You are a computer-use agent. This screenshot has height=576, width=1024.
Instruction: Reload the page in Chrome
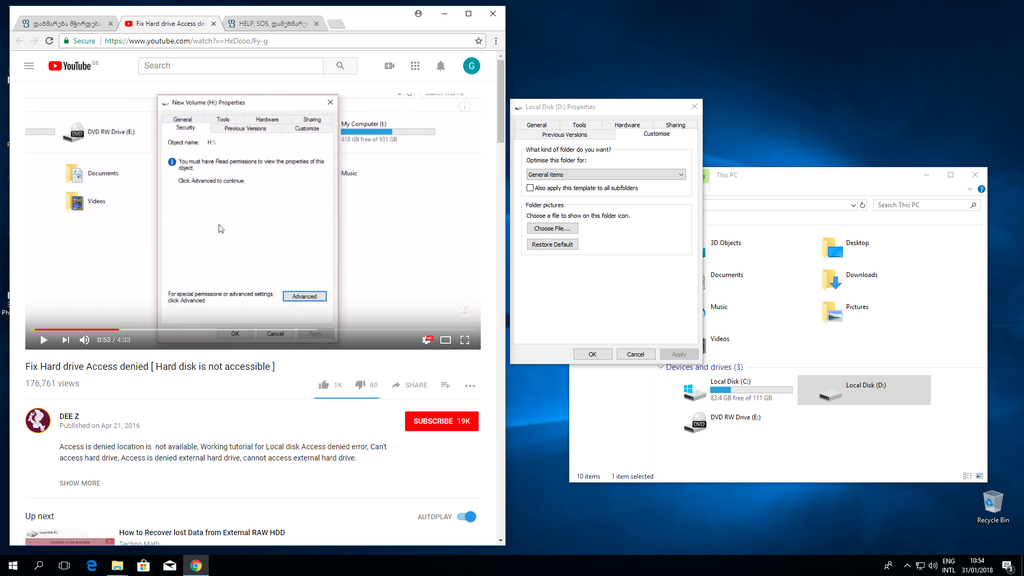[49, 40]
